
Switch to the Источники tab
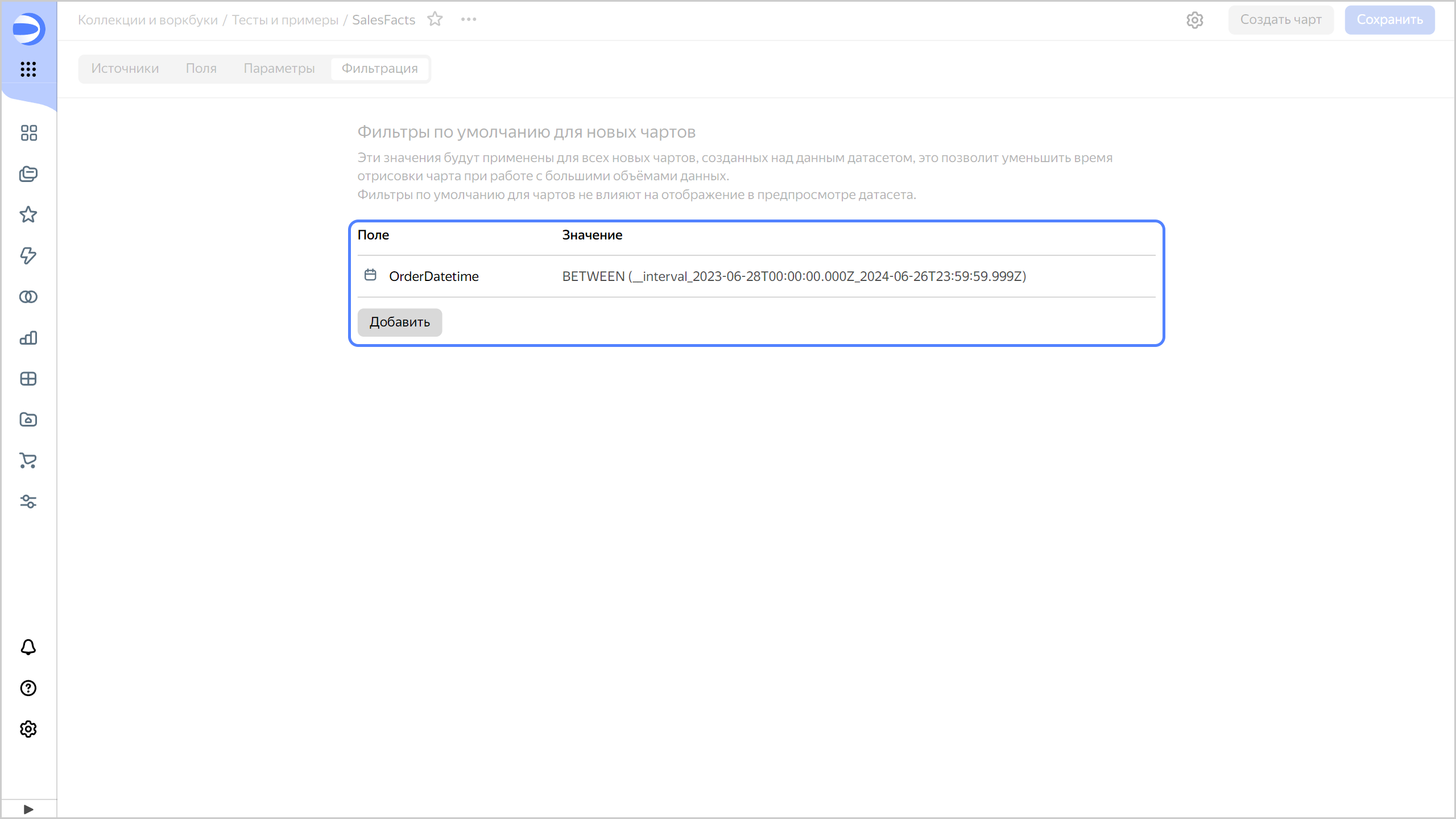[x=125, y=68]
